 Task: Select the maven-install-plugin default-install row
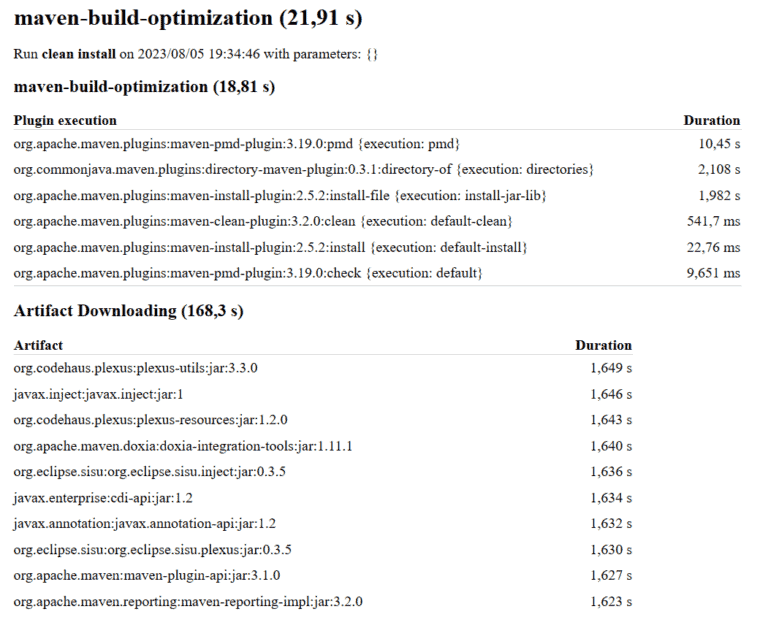(x=270, y=247)
